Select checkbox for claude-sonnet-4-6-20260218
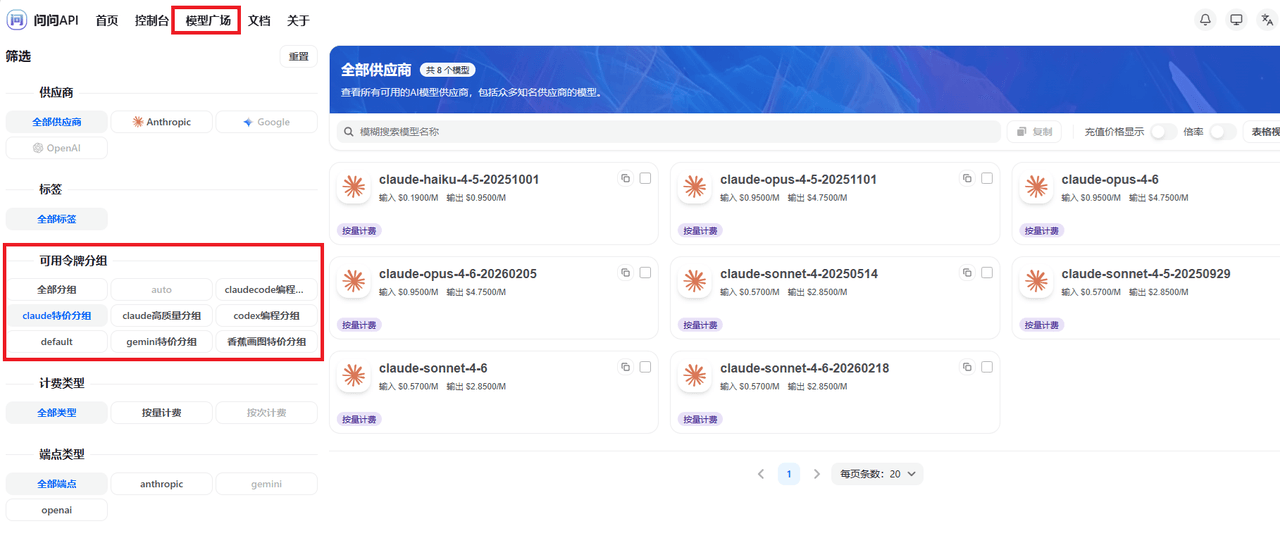The width and height of the screenshot is (1280, 538). pyautogui.click(x=987, y=367)
